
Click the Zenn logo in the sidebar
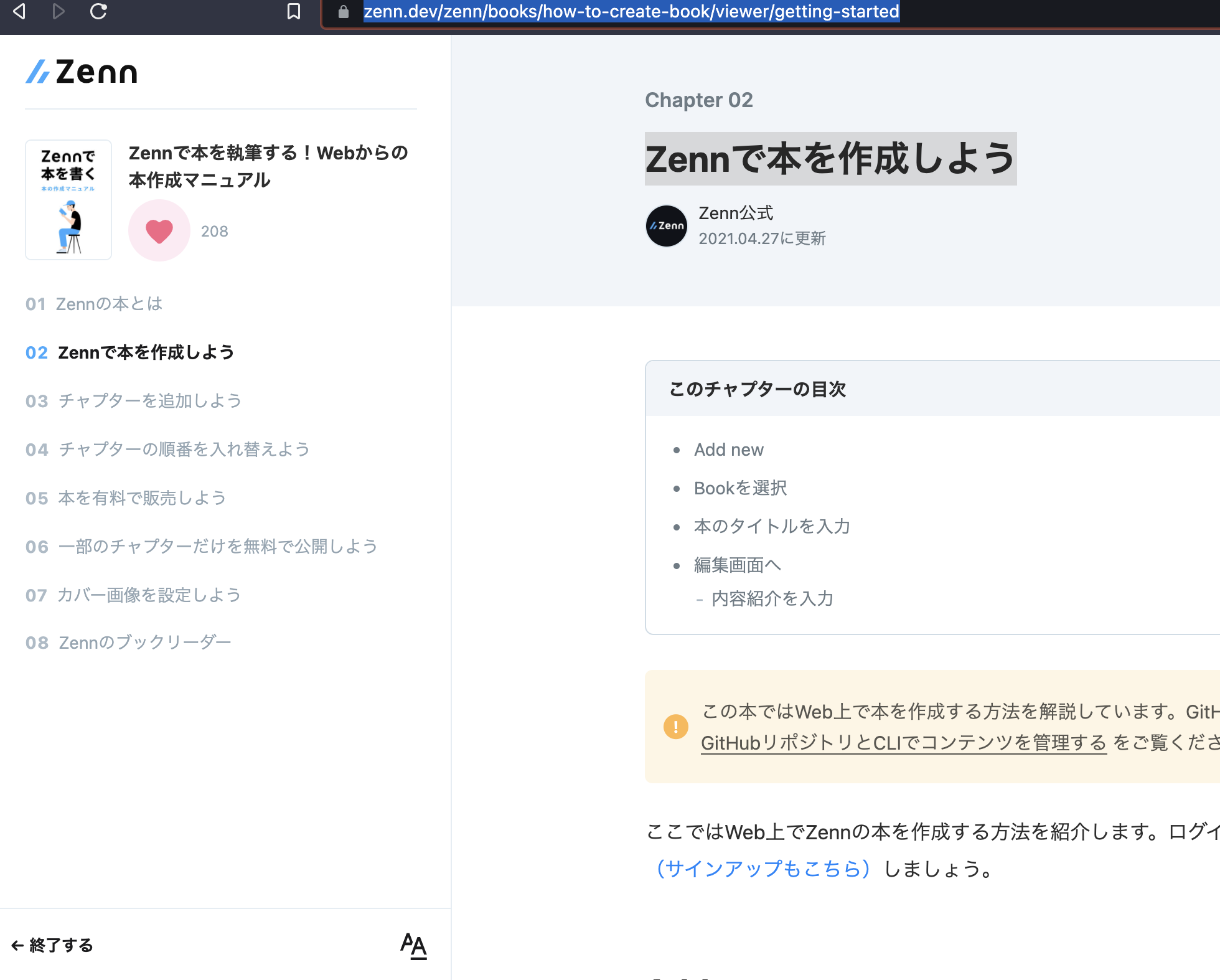pos(81,71)
